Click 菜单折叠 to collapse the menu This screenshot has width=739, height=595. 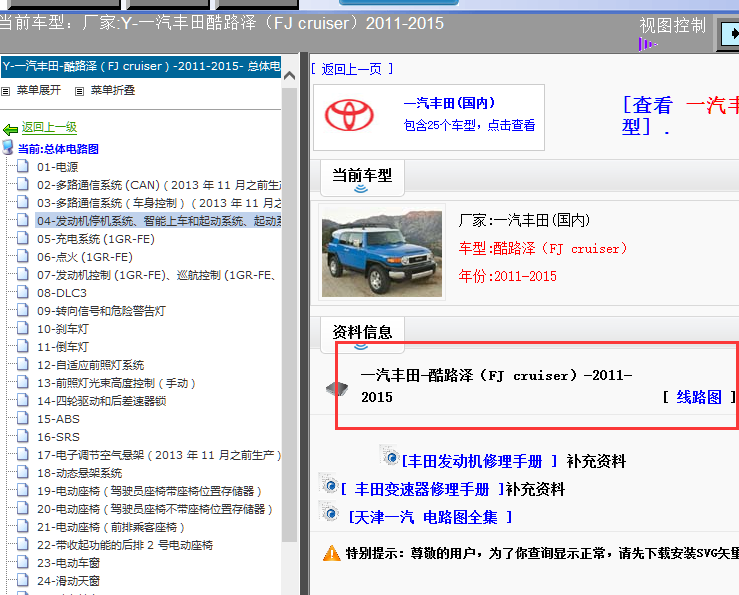pos(113,90)
